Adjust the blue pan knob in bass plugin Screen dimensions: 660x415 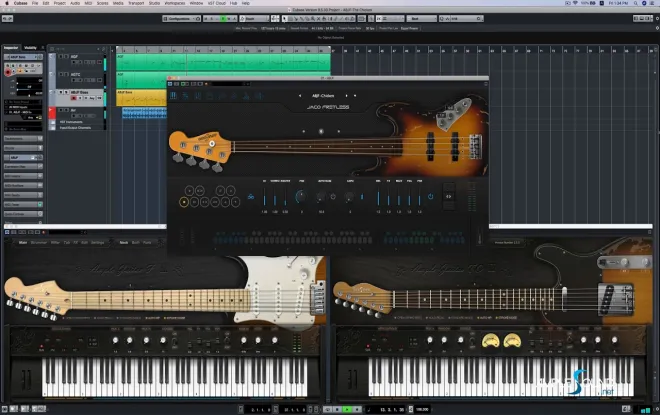pos(301,196)
